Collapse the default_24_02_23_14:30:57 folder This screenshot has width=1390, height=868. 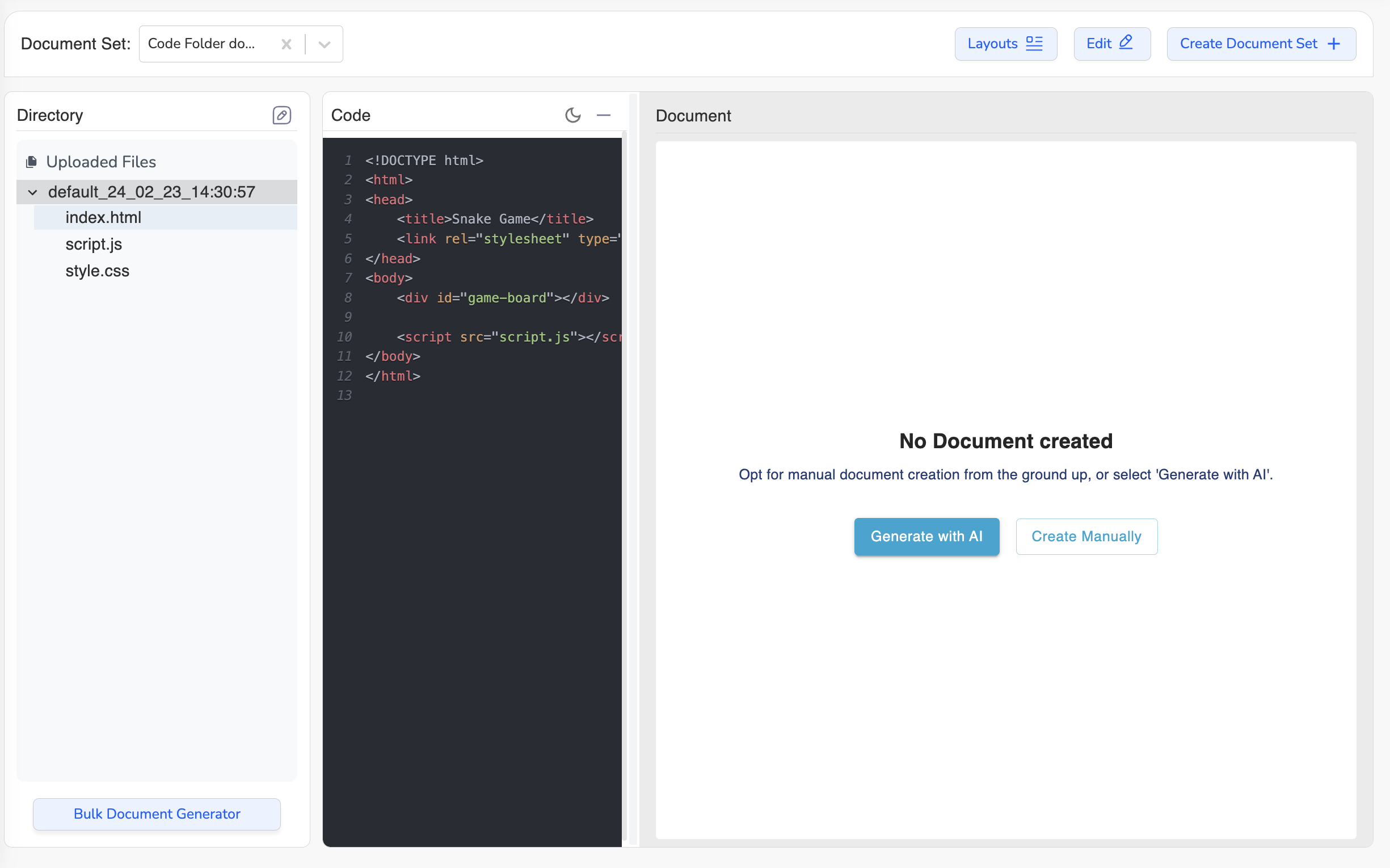33,192
